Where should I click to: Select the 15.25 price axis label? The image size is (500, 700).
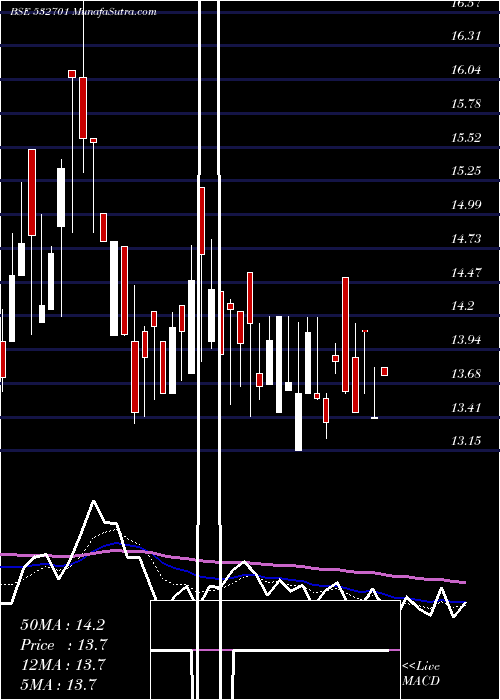pyautogui.click(x=466, y=171)
